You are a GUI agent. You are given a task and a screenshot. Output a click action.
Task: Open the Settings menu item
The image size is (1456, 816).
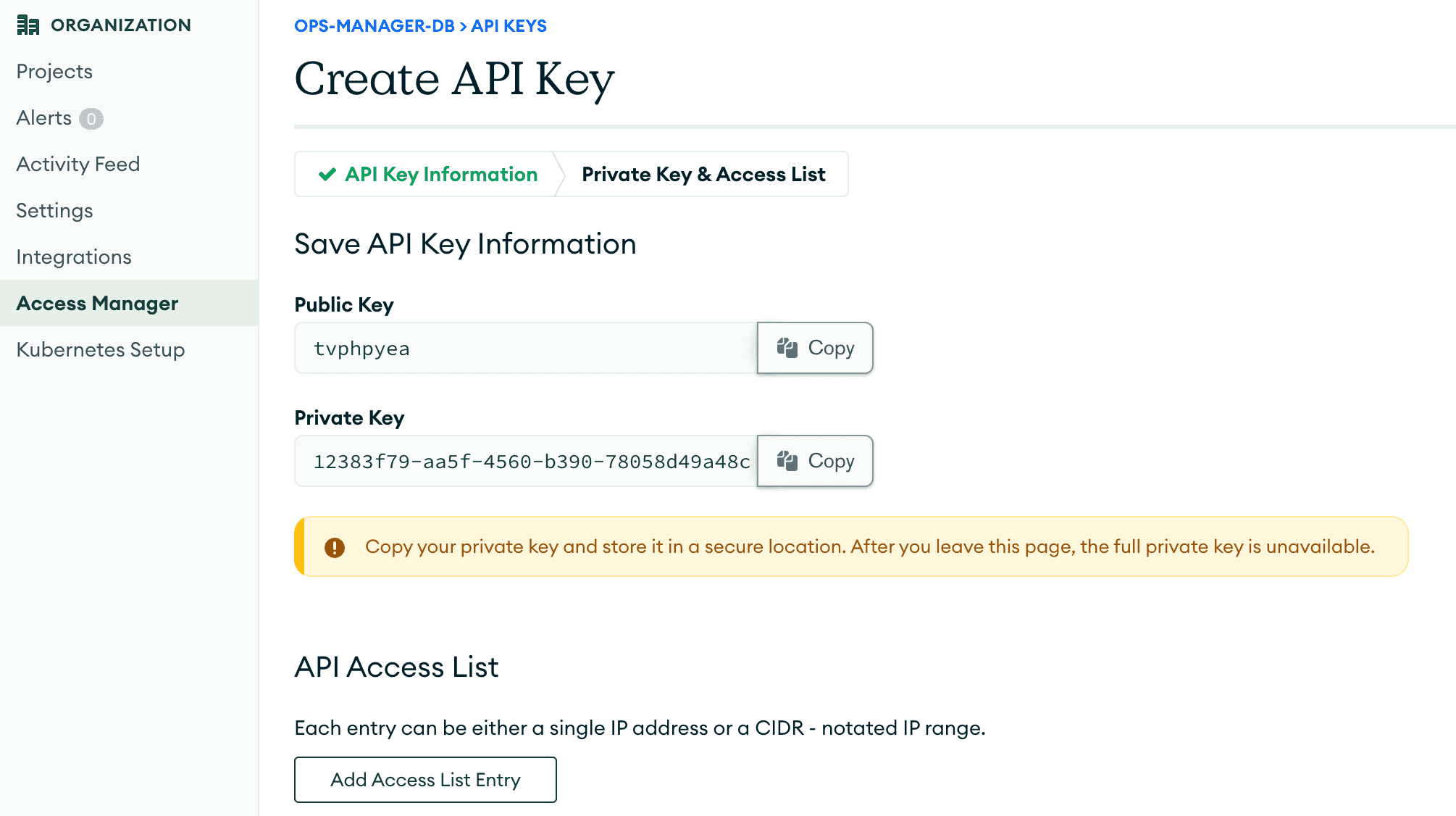click(x=54, y=210)
